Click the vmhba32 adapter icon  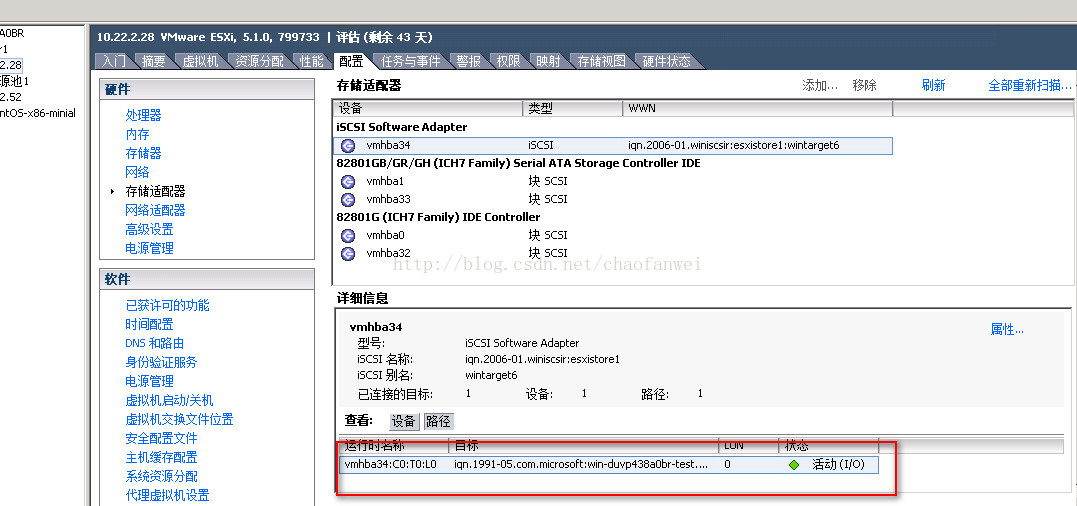348,253
